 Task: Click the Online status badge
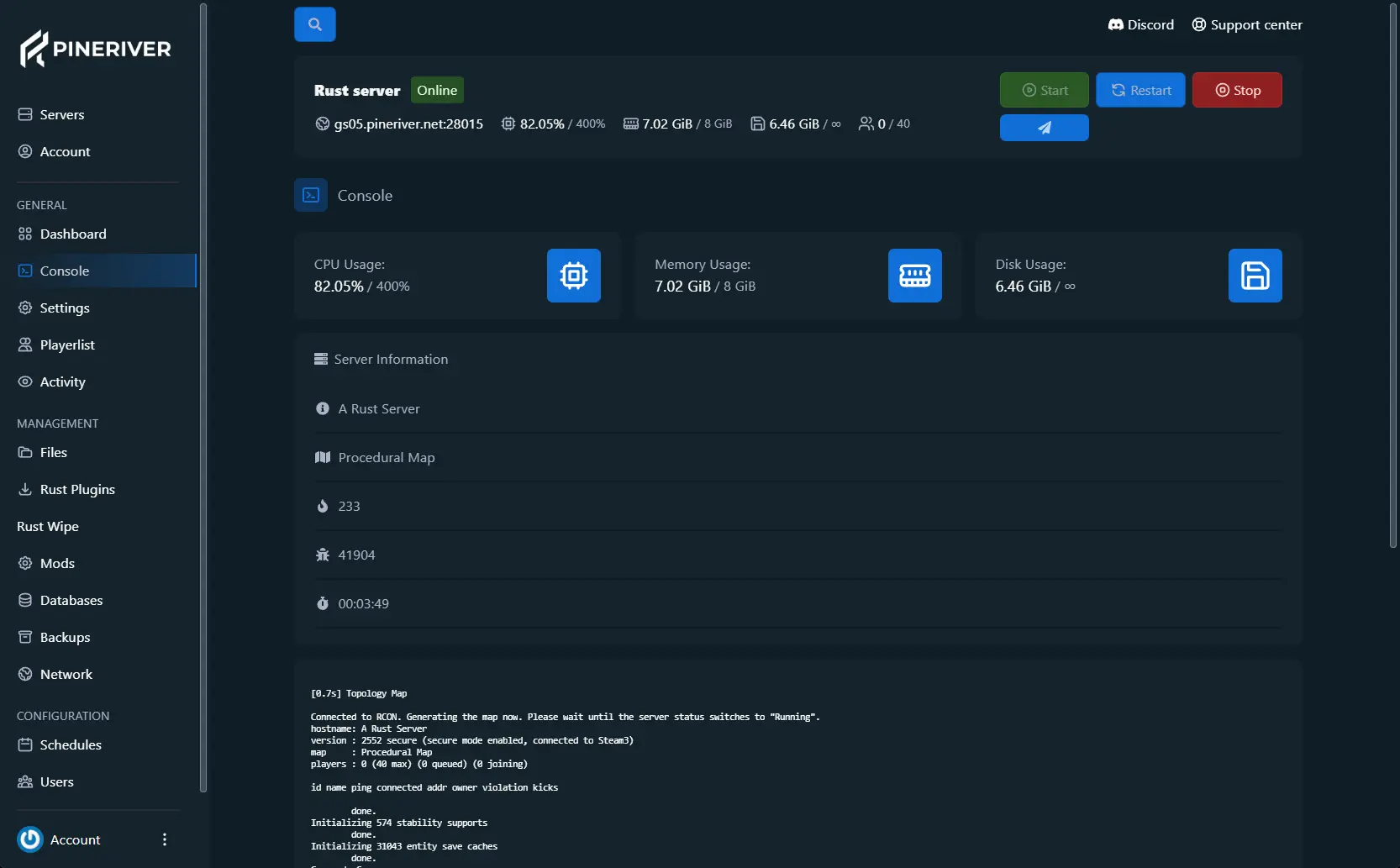[437, 90]
